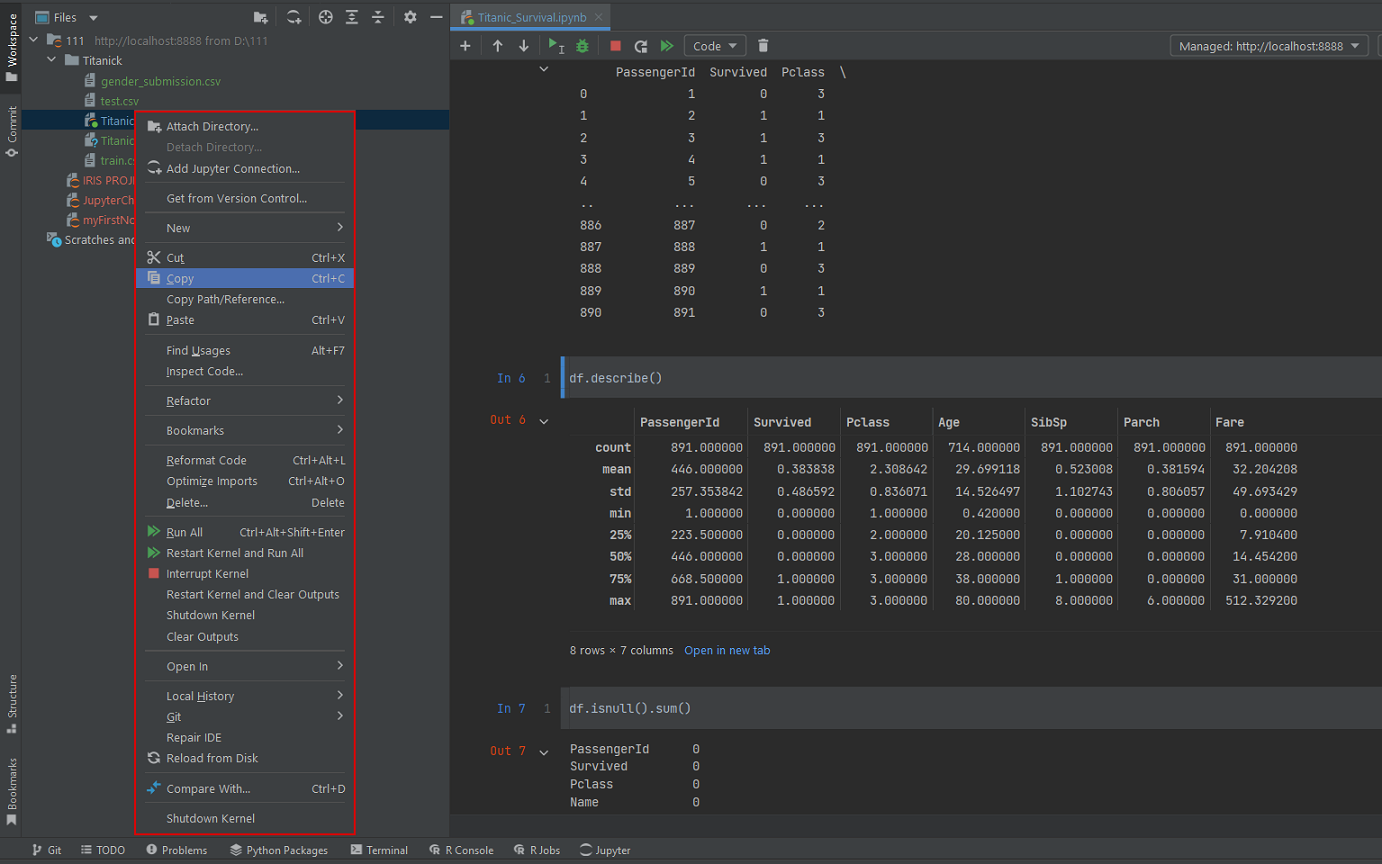Choose Restart Kernel and Run All
The image size is (1382, 864).
click(235, 553)
